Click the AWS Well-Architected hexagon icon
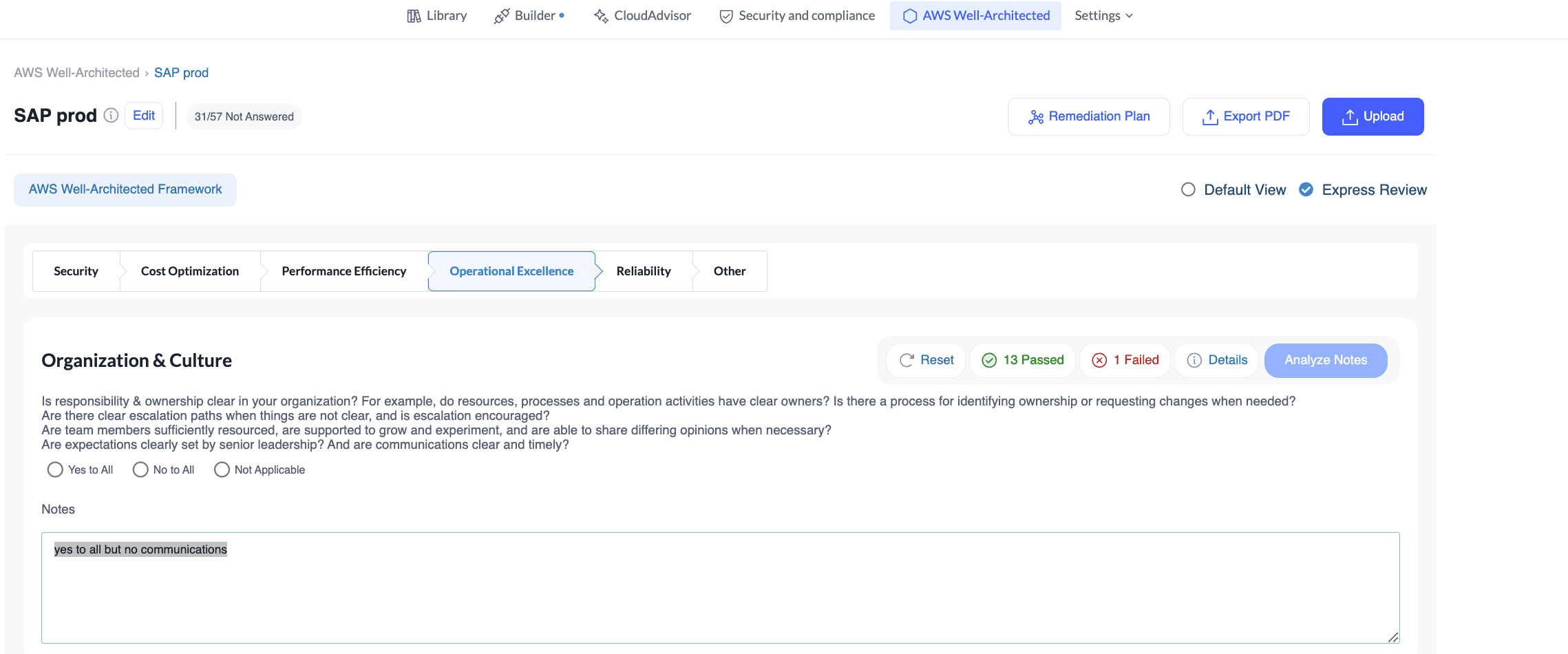Screen dimensions: 1568x654 pyautogui.click(x=910, y=16)
